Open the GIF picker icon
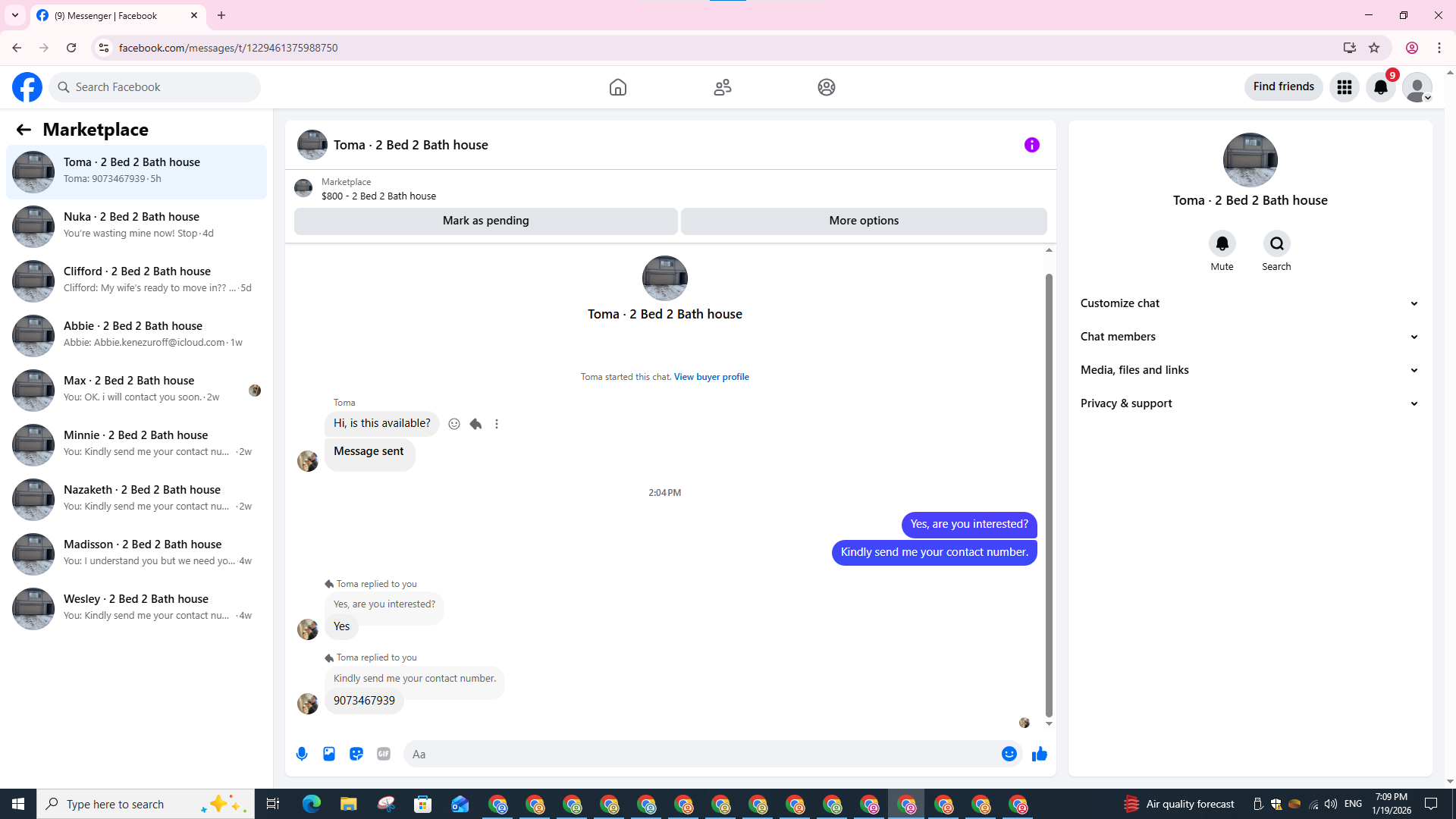This screenshot has height=819, width=1456. (384, 754)
